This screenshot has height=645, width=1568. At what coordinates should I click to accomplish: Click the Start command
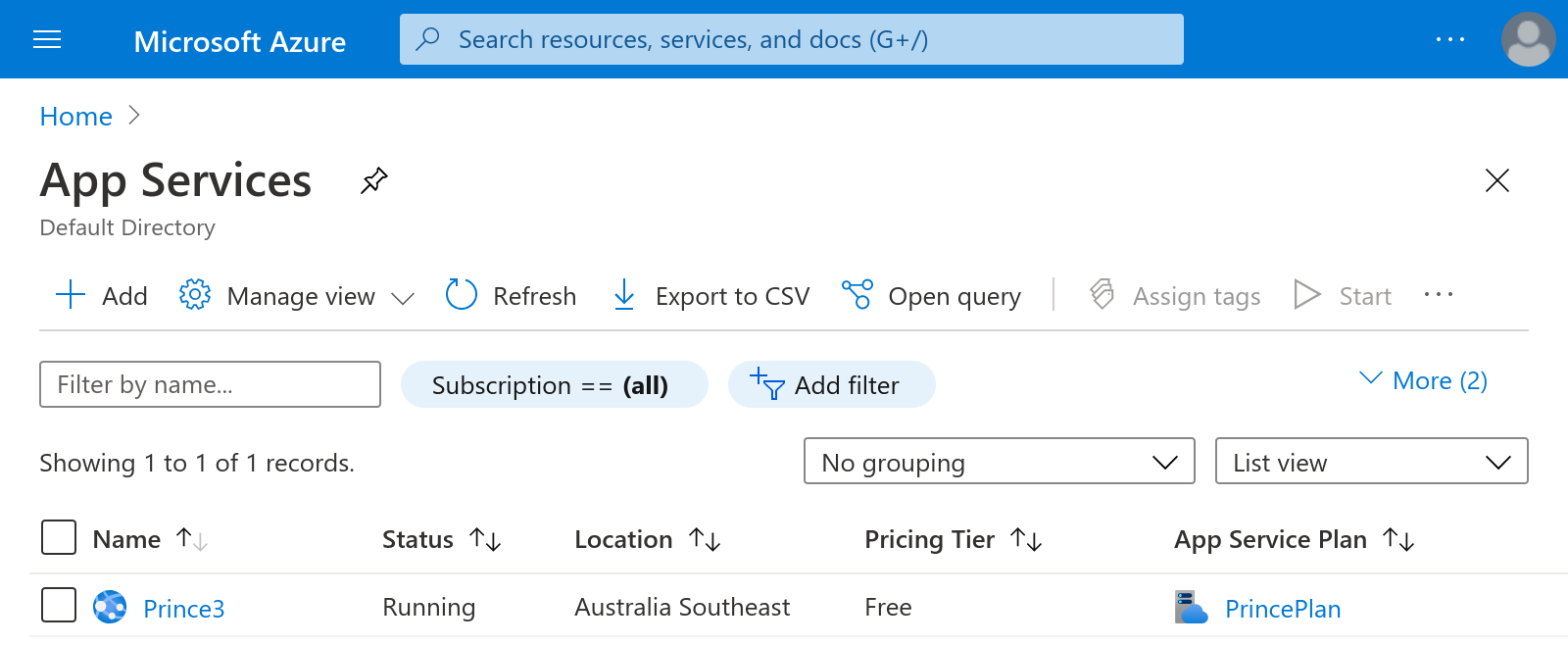[1343, 295]
